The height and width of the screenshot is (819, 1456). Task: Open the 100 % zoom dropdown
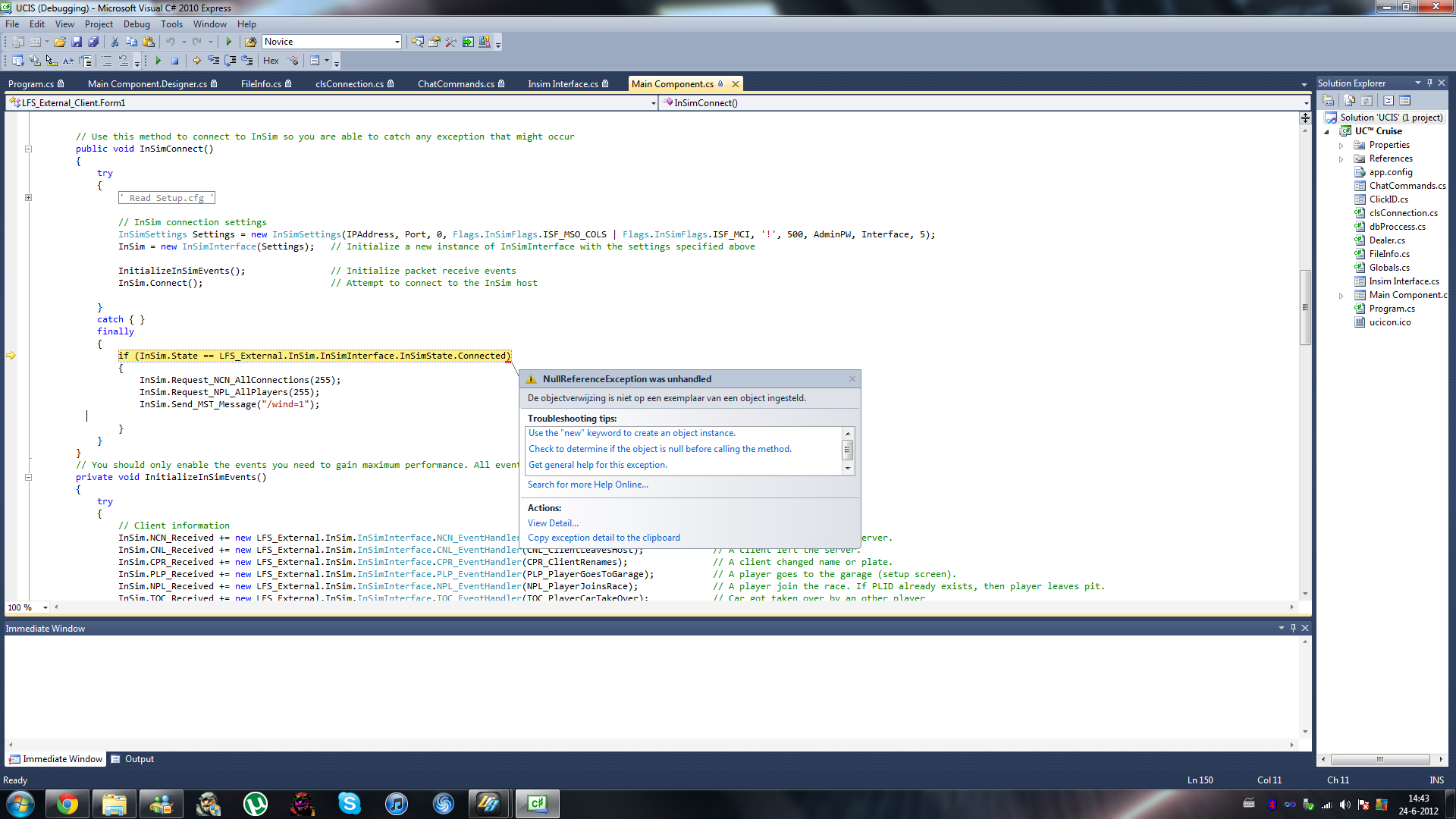(45, 607)
